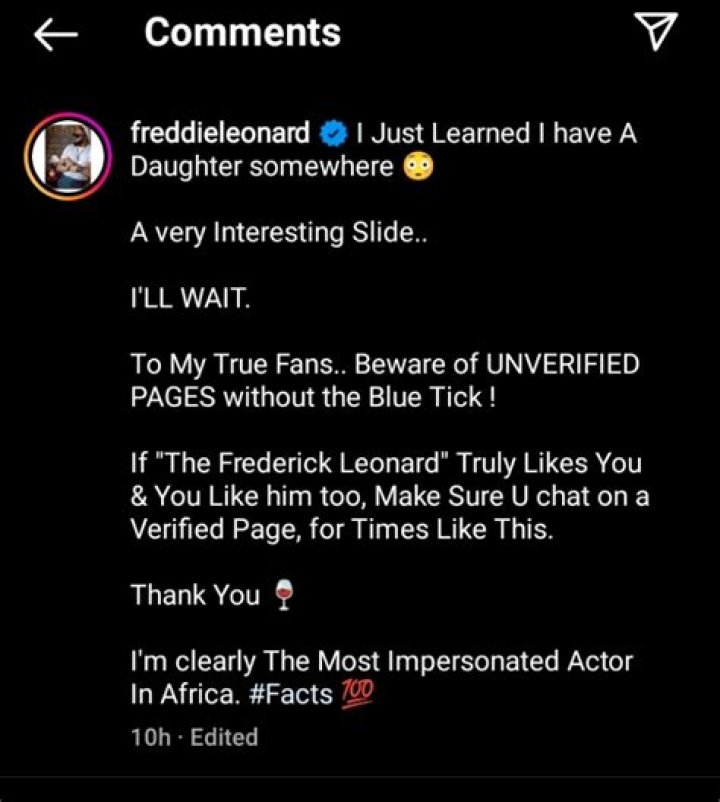
Task: Click the blue verified badge
Action: 331,134
